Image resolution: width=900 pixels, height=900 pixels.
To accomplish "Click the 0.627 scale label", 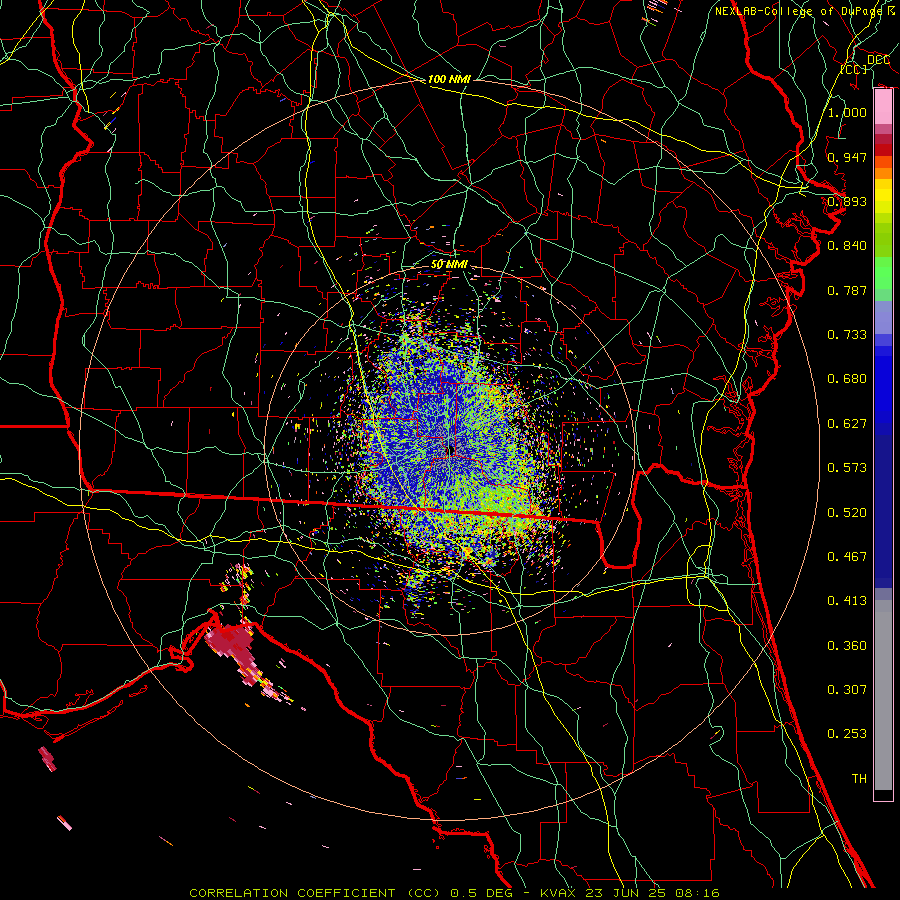I will tap(847, 424).
